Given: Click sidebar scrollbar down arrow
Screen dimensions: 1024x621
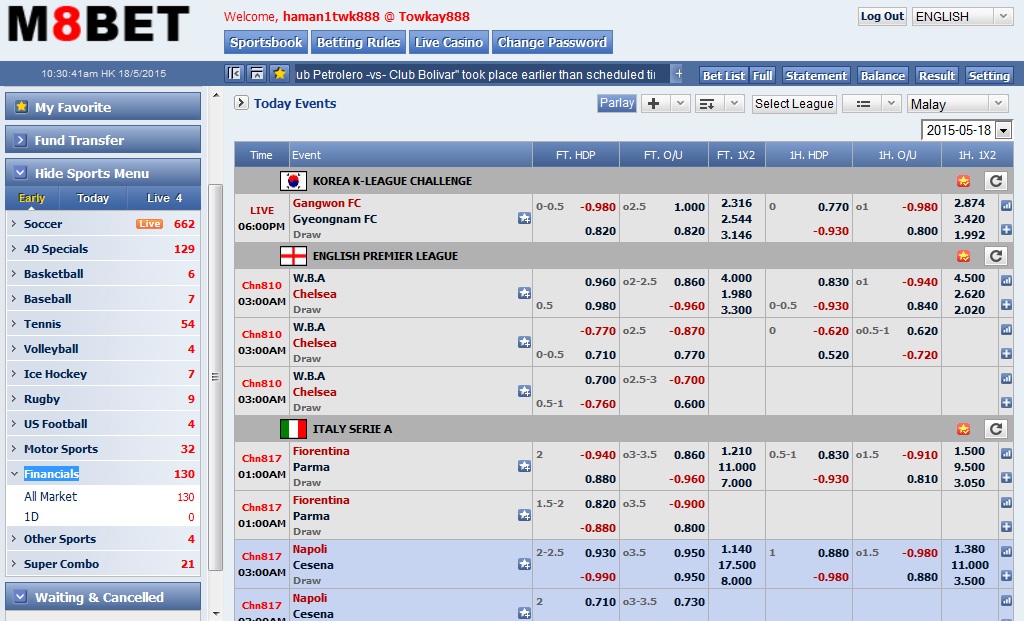Looking at the screenshot, I should pyautogui.click(x=216, y=614).
